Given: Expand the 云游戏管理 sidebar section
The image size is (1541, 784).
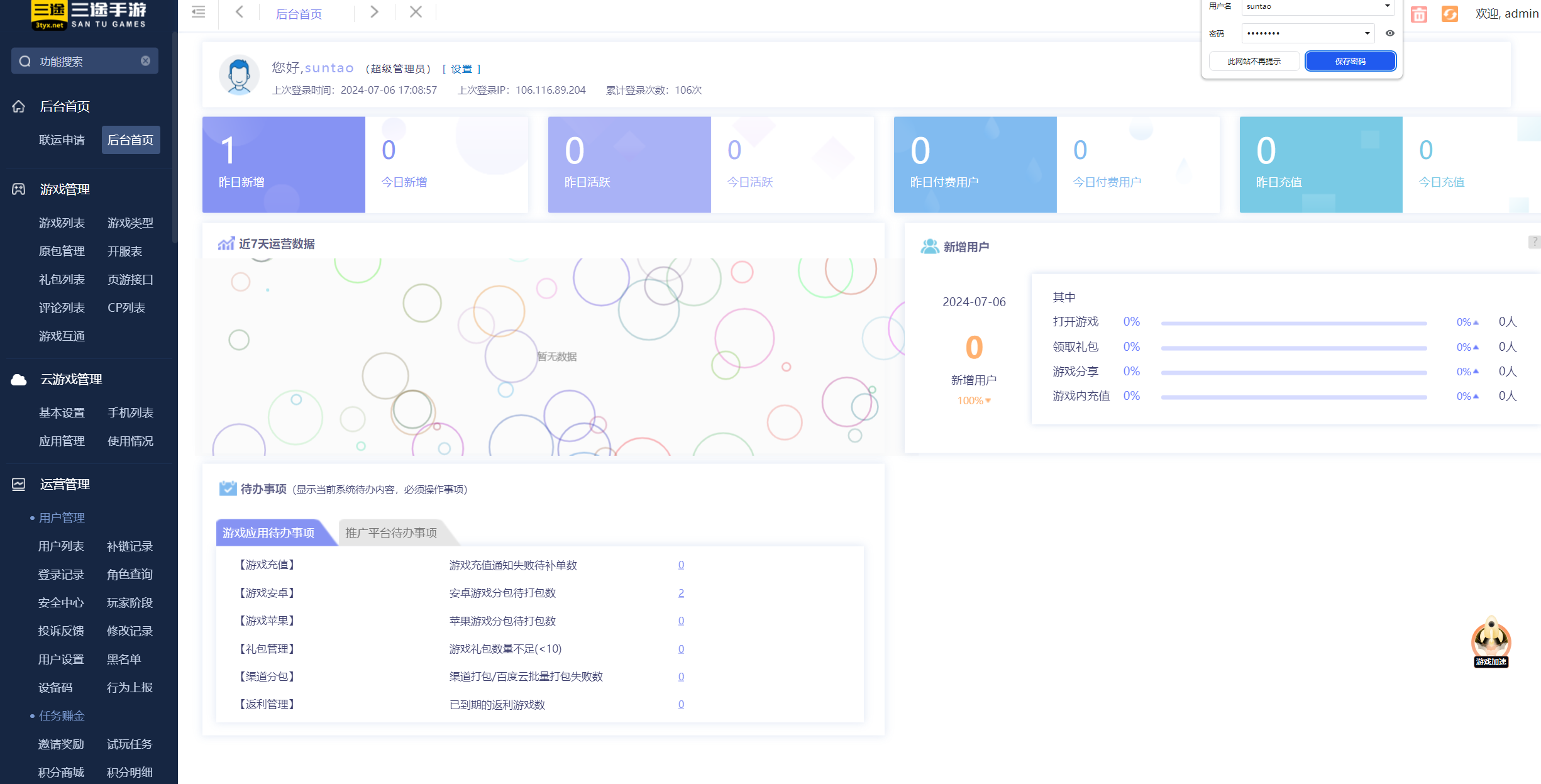Looking at the screenshot, I should [x=71, y=379].
